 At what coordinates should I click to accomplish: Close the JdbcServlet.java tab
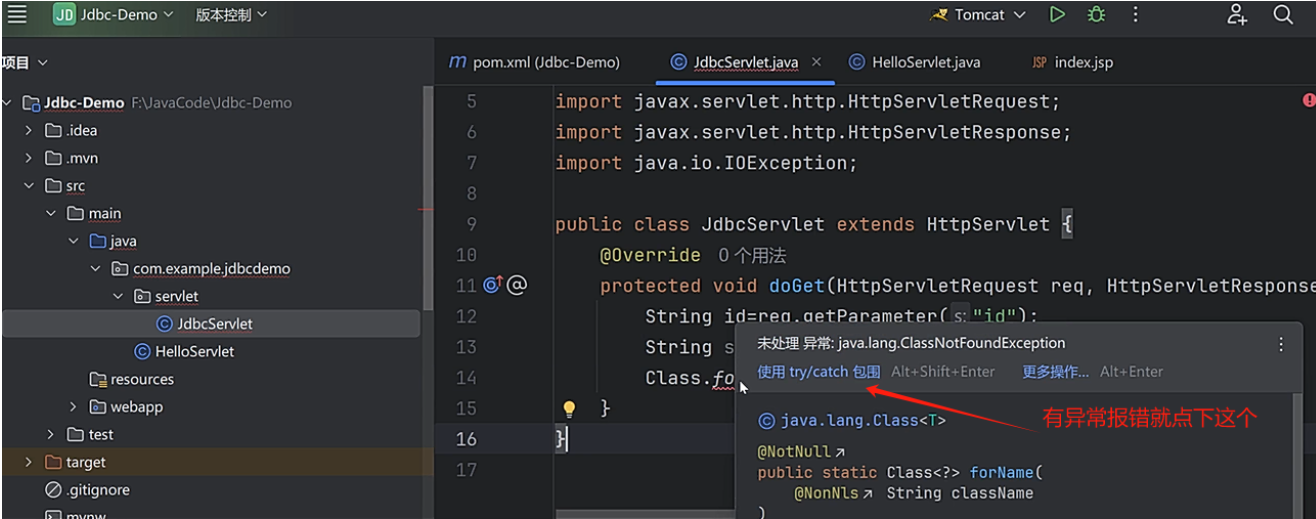pyautogui.click(x=816, y=62)
